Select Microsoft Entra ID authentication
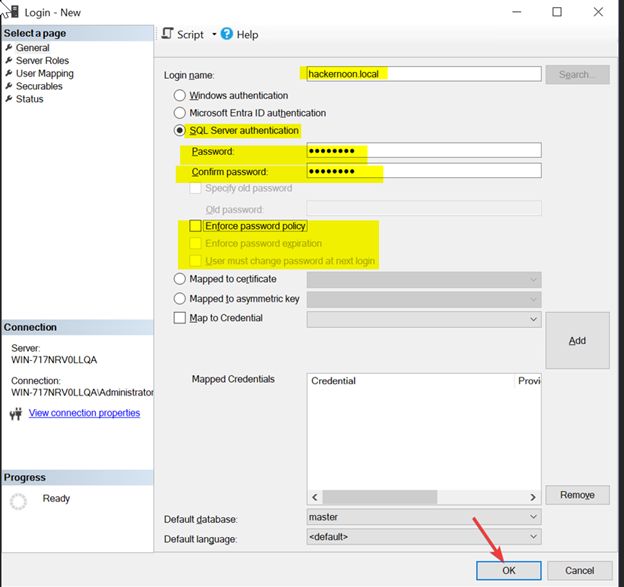Screen dimensions: 624x587 [x=179, y=113]
